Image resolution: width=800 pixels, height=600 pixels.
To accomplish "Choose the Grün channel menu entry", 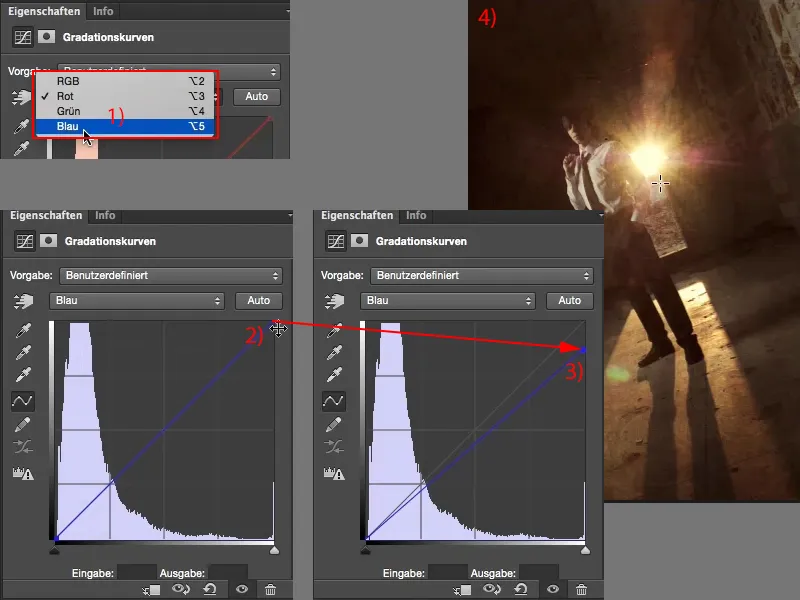I will pos(70,111).
